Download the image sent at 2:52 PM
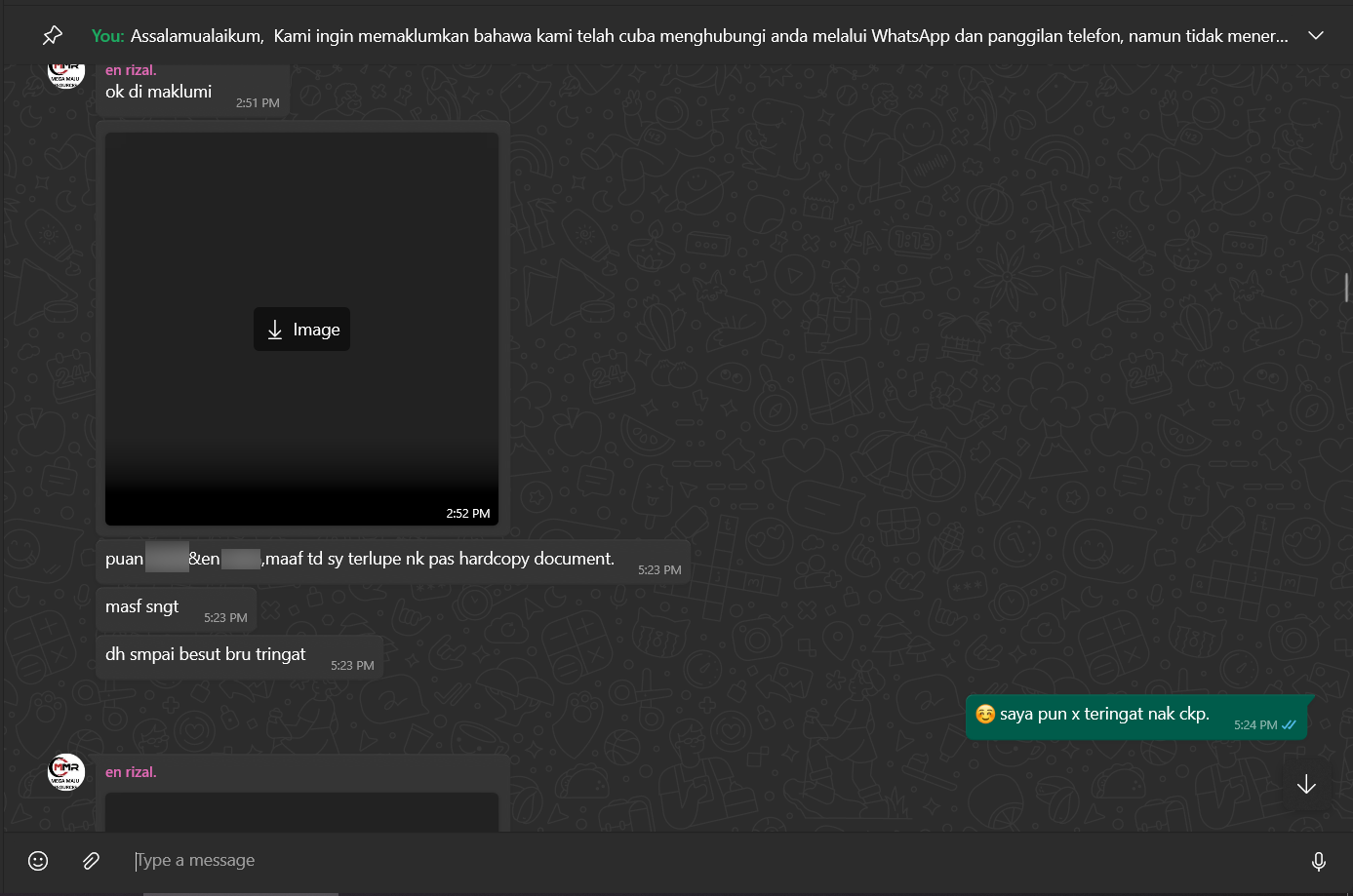Screen dimensions: 1353x896 [x=301, y=330]
